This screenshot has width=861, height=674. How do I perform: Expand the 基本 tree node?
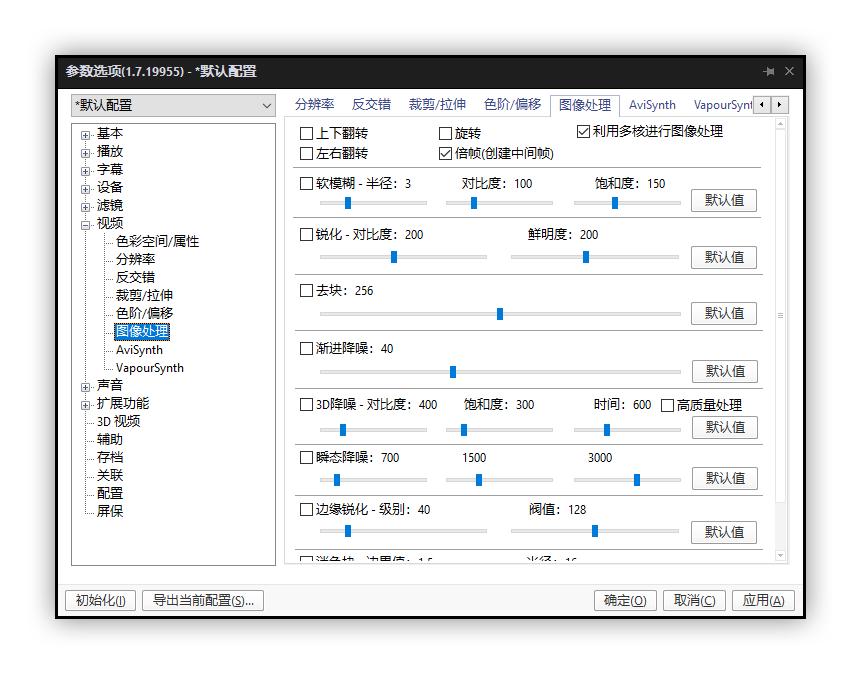point(87,133)
